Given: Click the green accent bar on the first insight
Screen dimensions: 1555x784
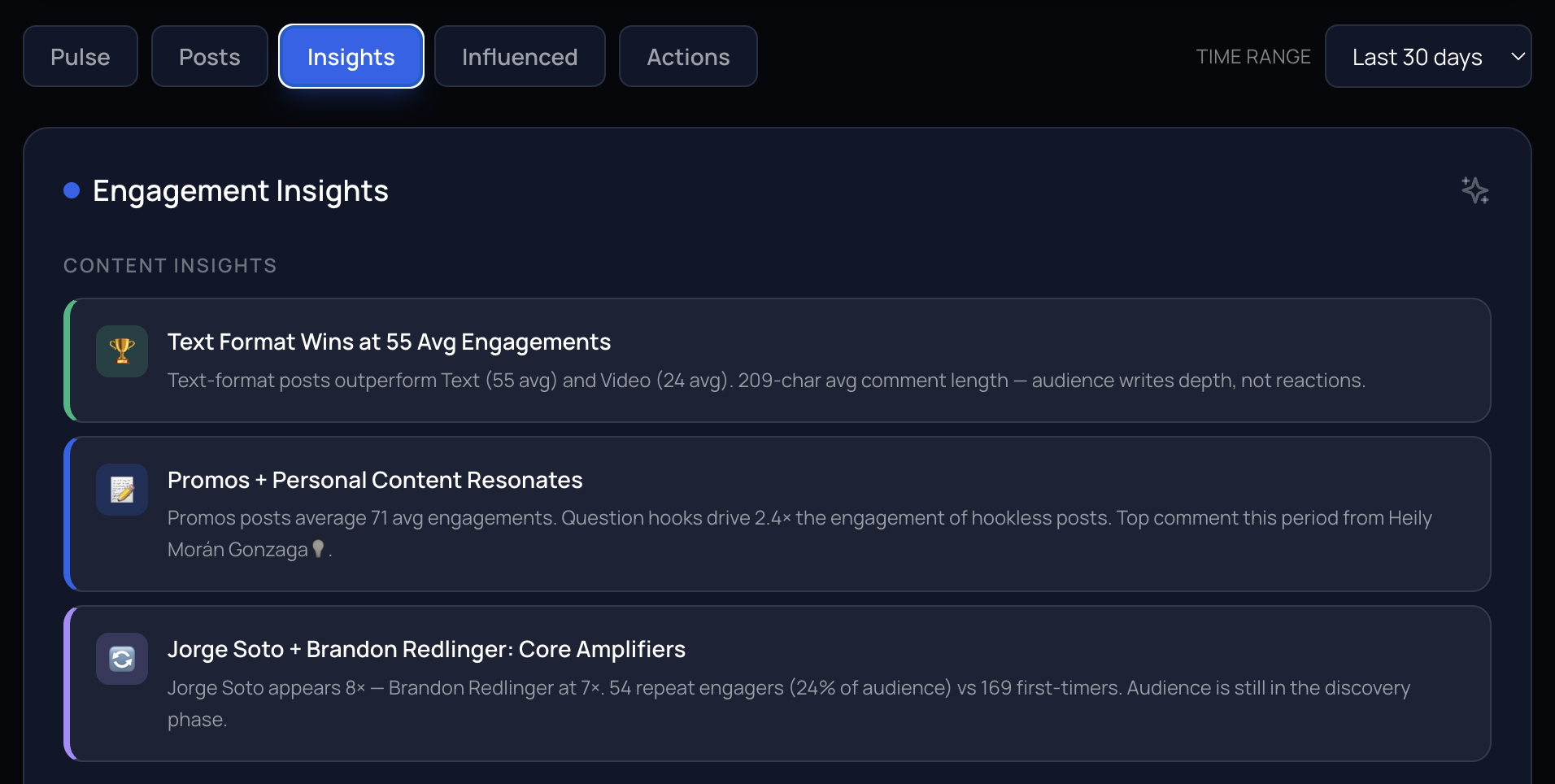Looking at the screenshot, I should (x=68, y=360).
